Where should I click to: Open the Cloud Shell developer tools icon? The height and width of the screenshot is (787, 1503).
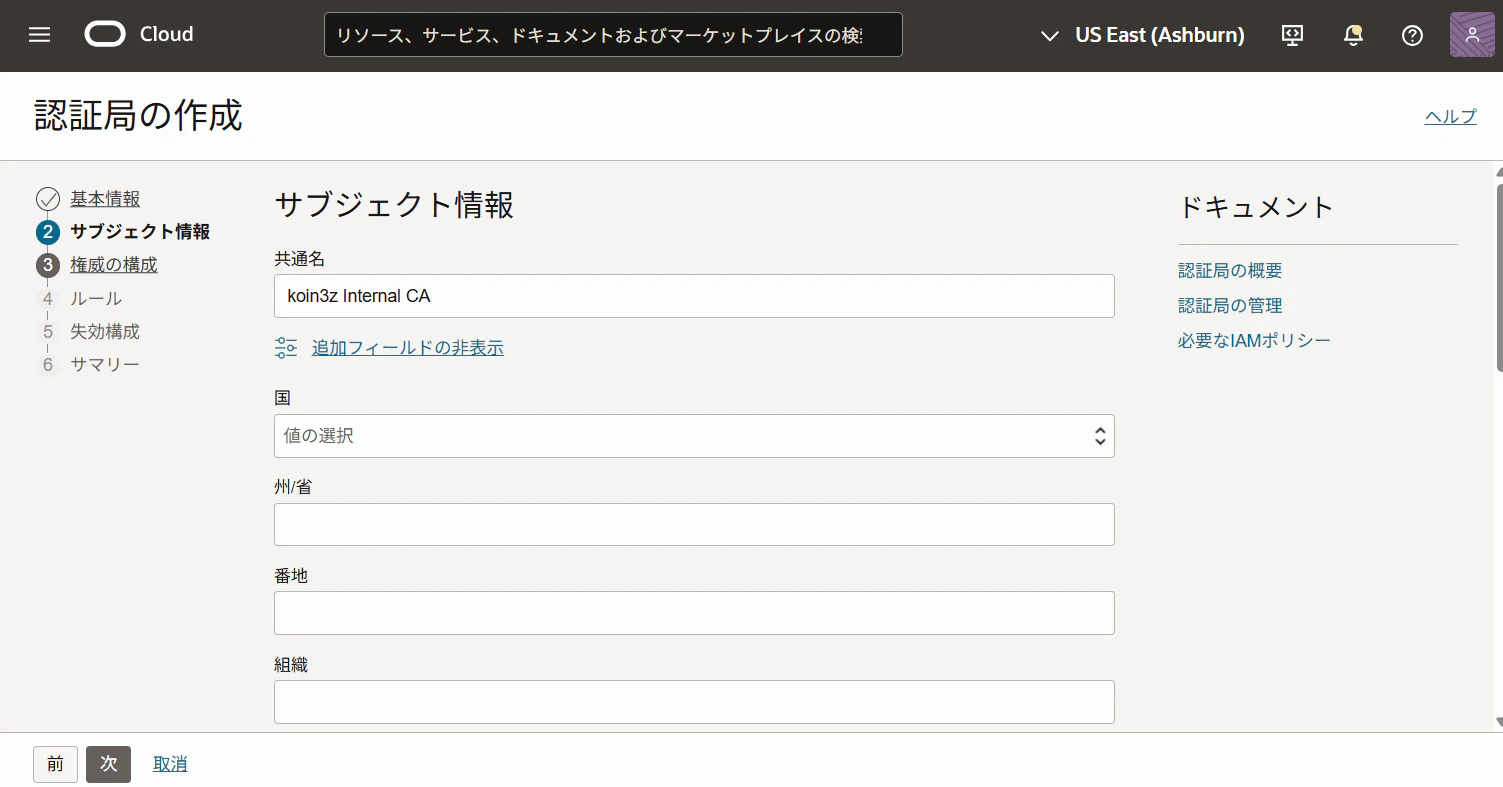click(1292, 35)
